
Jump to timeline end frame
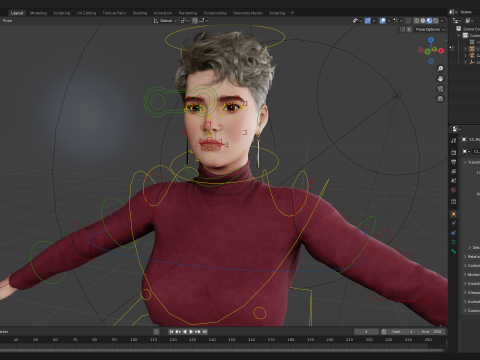(205, 332)
